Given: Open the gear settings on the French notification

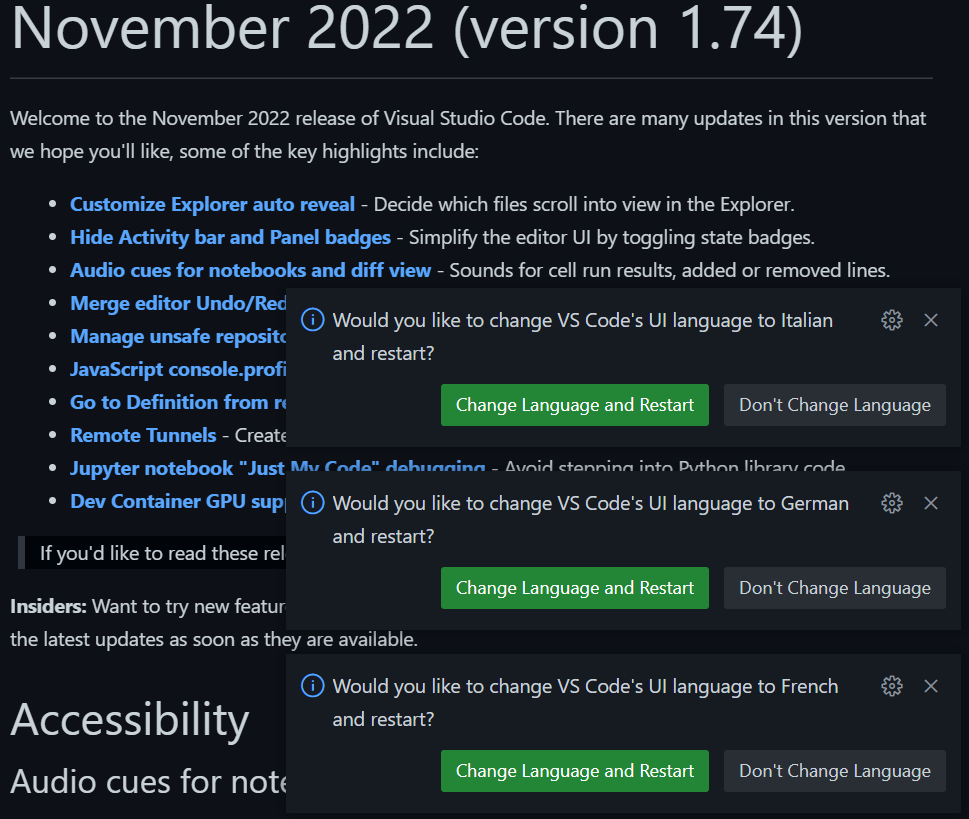Looking at the screenshot, I should pyautogui.click(x=891, y=686).
